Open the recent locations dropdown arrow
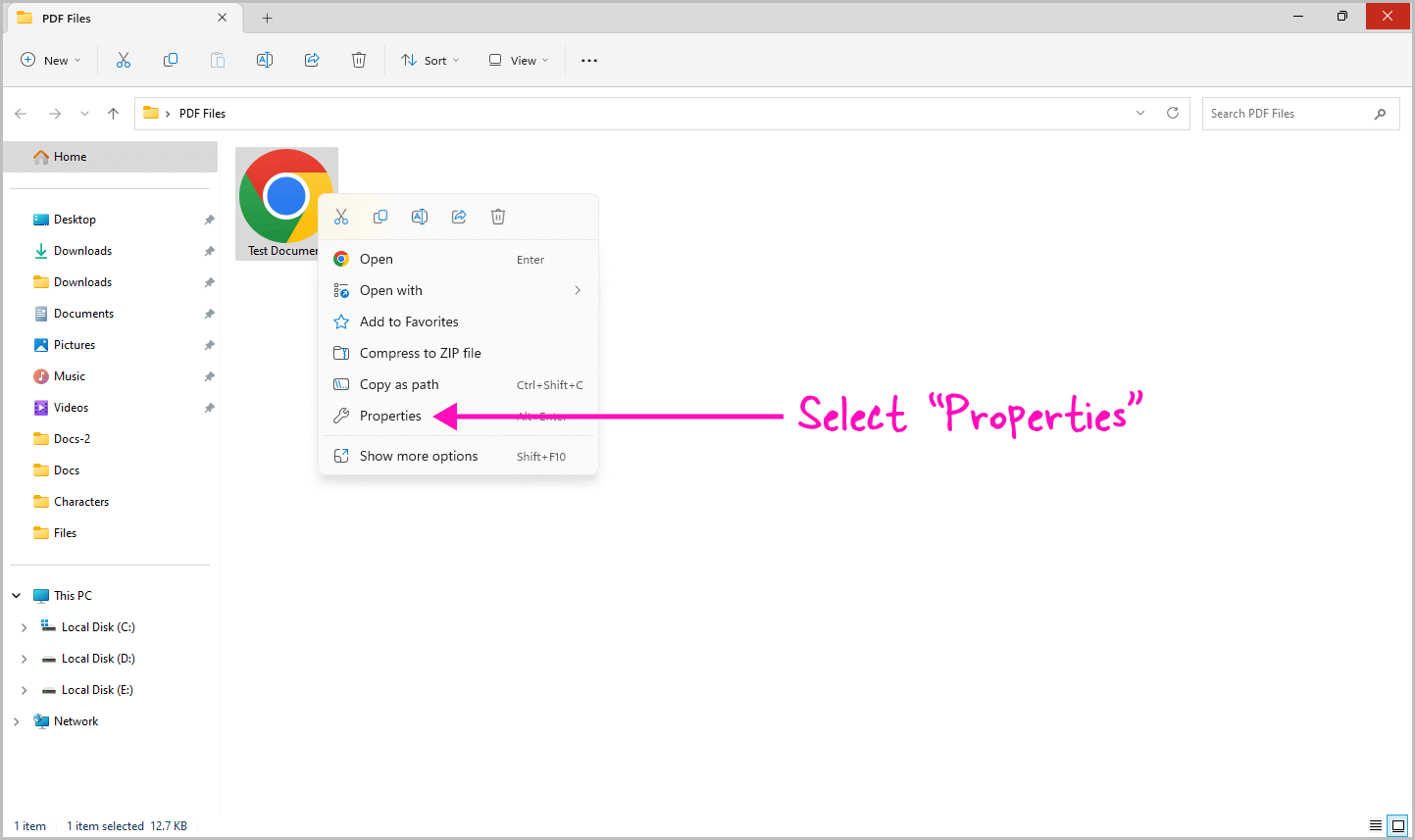The image size is (1415, 840). coord(84,114)
